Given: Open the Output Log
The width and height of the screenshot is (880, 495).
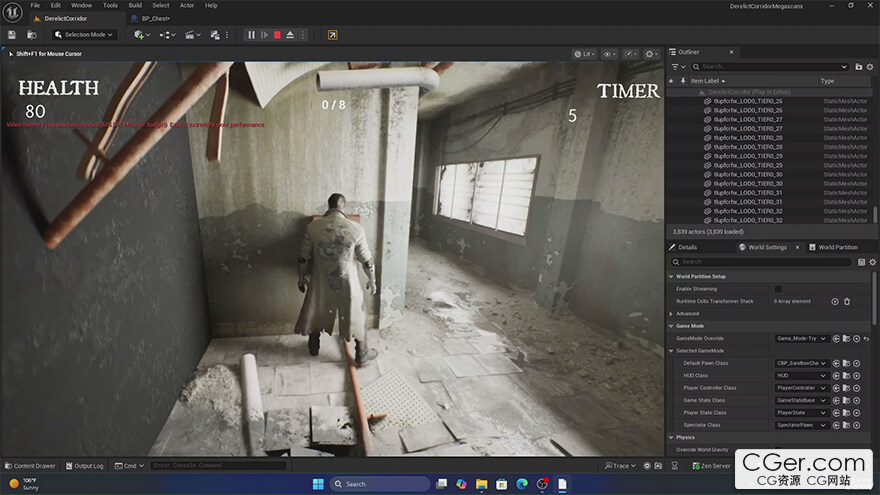Looking at the screenshot, I should 85,466.
